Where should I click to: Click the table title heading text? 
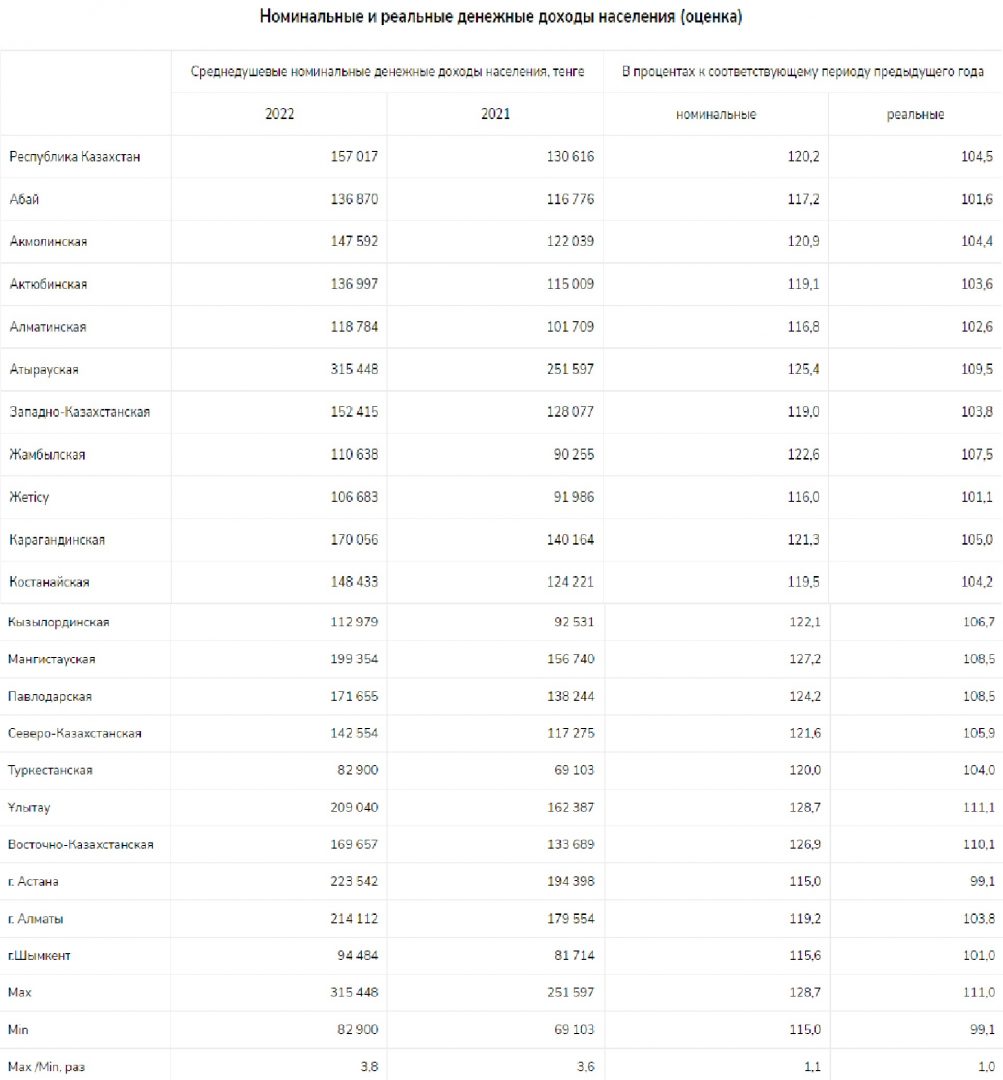point(501,17)
